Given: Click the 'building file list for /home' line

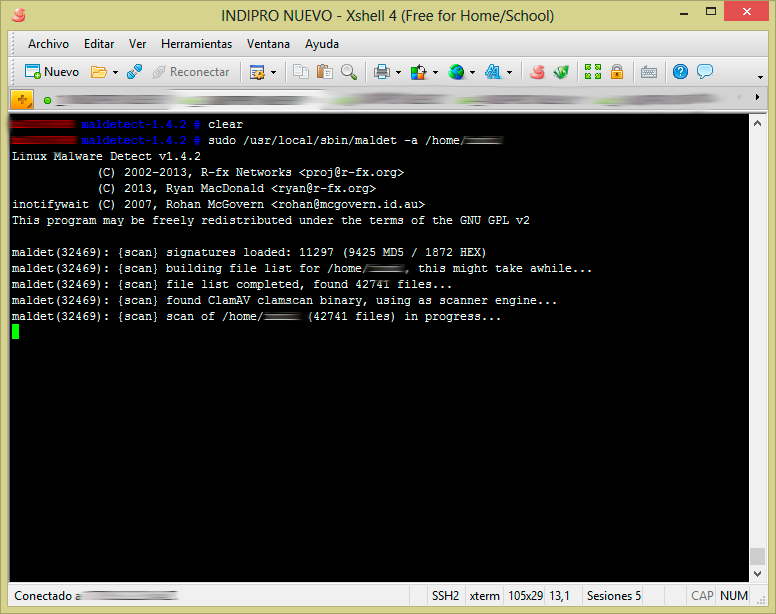Looking at the screenshot, I should tap(302, 268).
